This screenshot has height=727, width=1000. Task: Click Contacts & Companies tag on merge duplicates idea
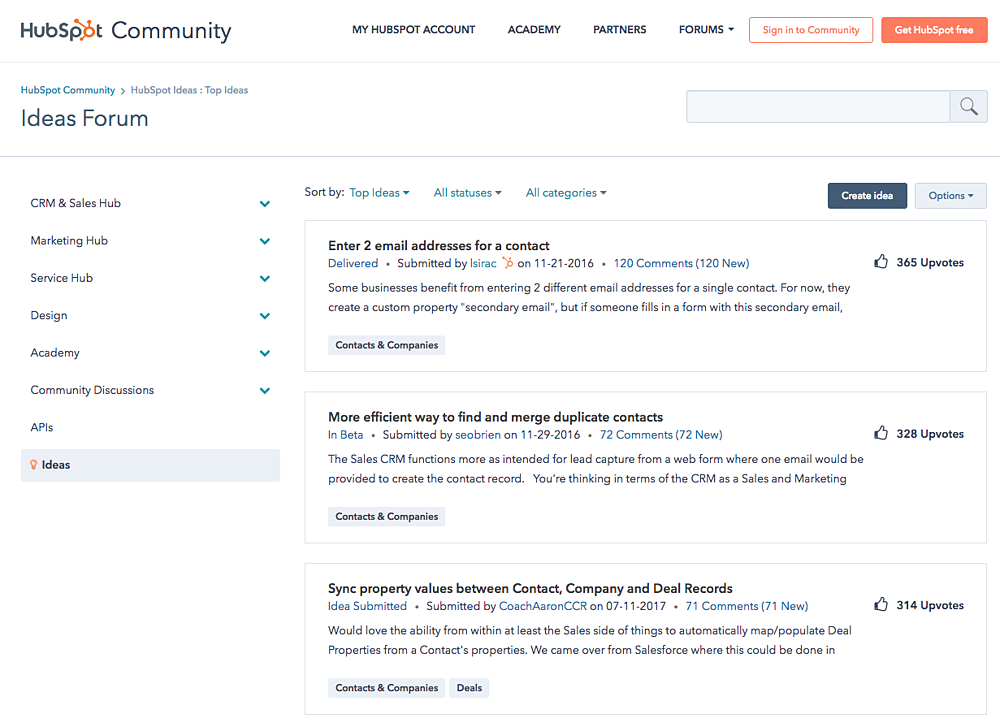(x=386, y=517)
